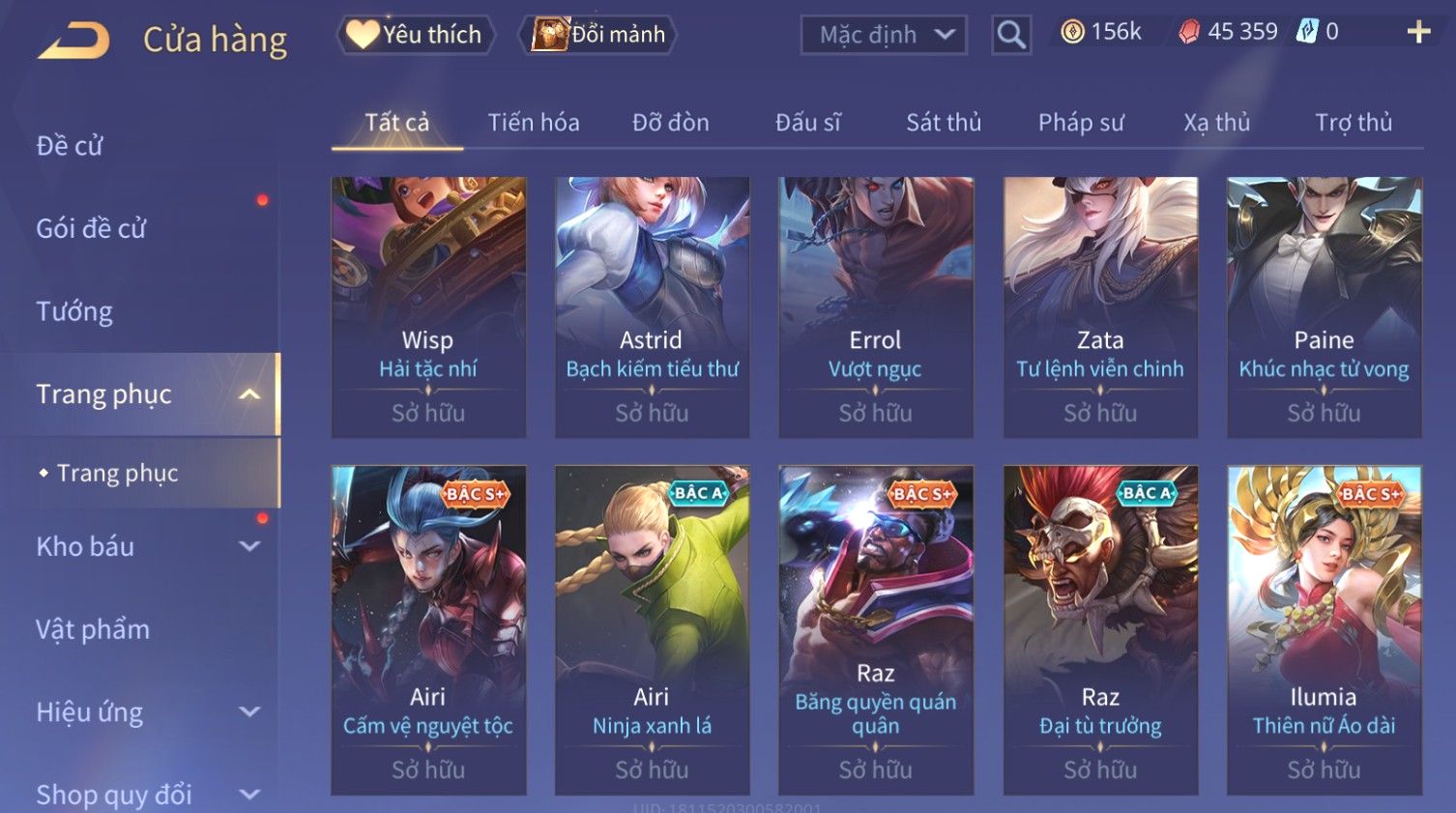Select the Wisp Hải tặc nhí skin card
This screenshot has width=1456, height=813.
click(428, 307)
